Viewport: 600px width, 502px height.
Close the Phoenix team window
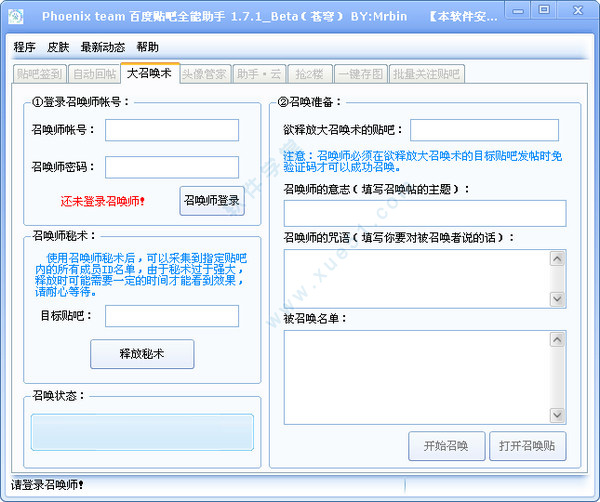coord(577,10)
